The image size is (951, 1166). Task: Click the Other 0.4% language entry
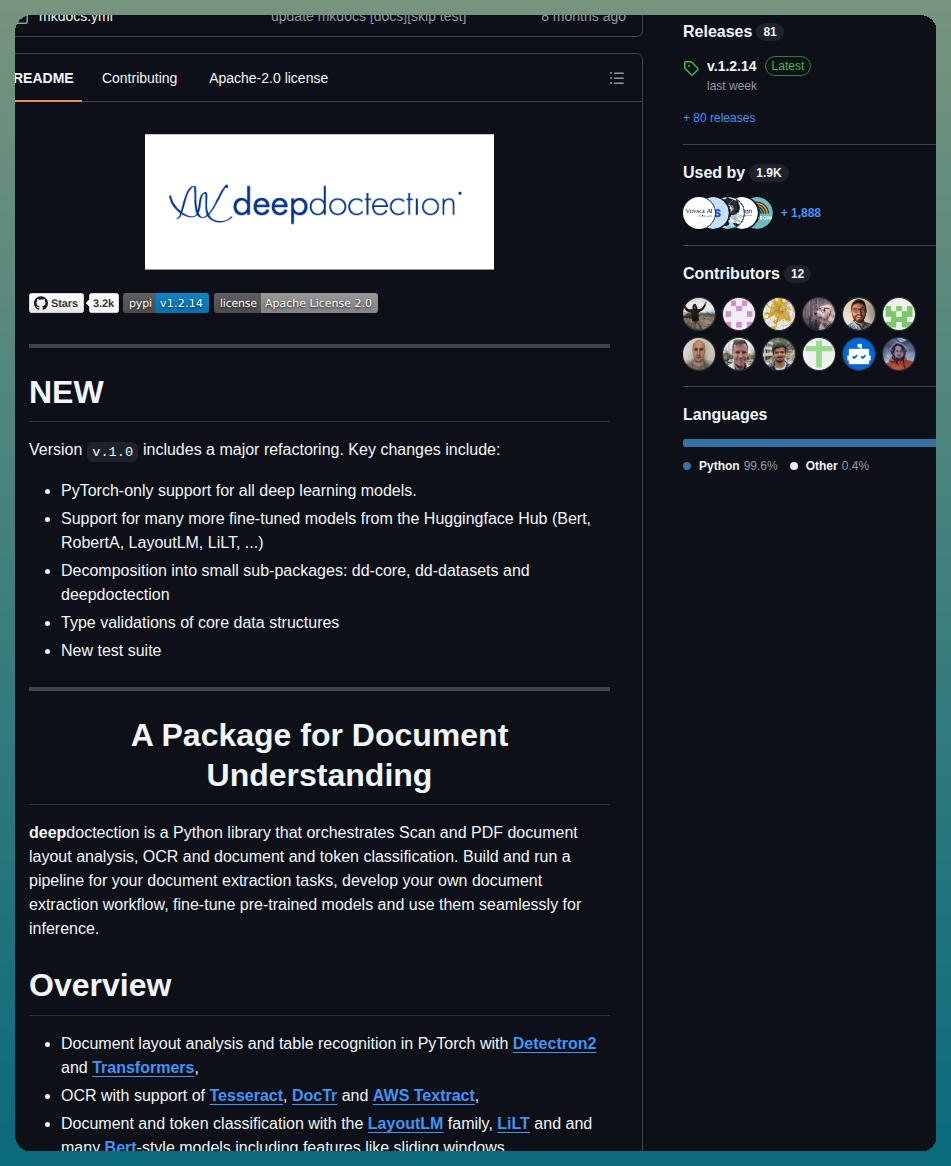(829, 466)
